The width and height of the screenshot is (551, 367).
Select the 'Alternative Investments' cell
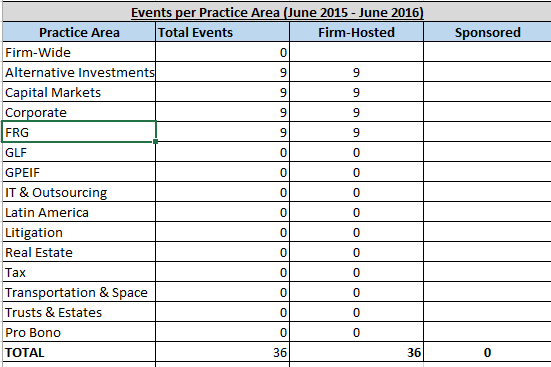[x=79, y=72]
